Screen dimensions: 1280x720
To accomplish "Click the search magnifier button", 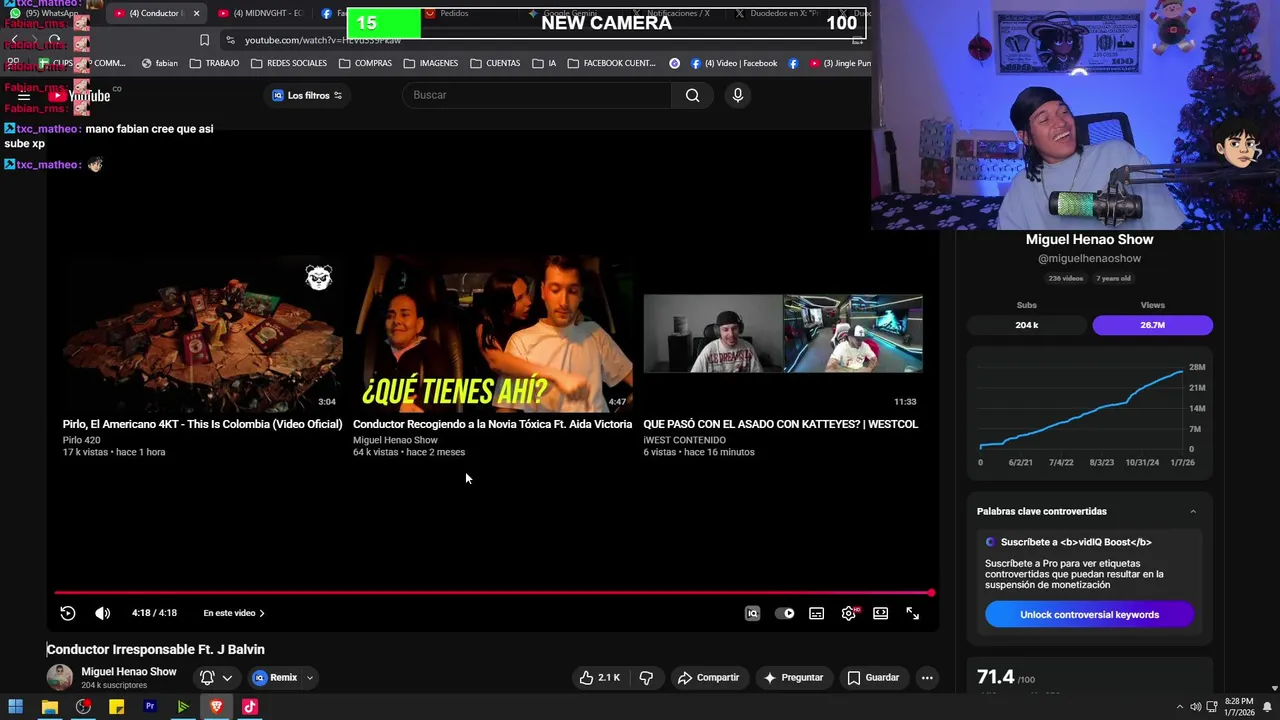I will click(692, 95).
